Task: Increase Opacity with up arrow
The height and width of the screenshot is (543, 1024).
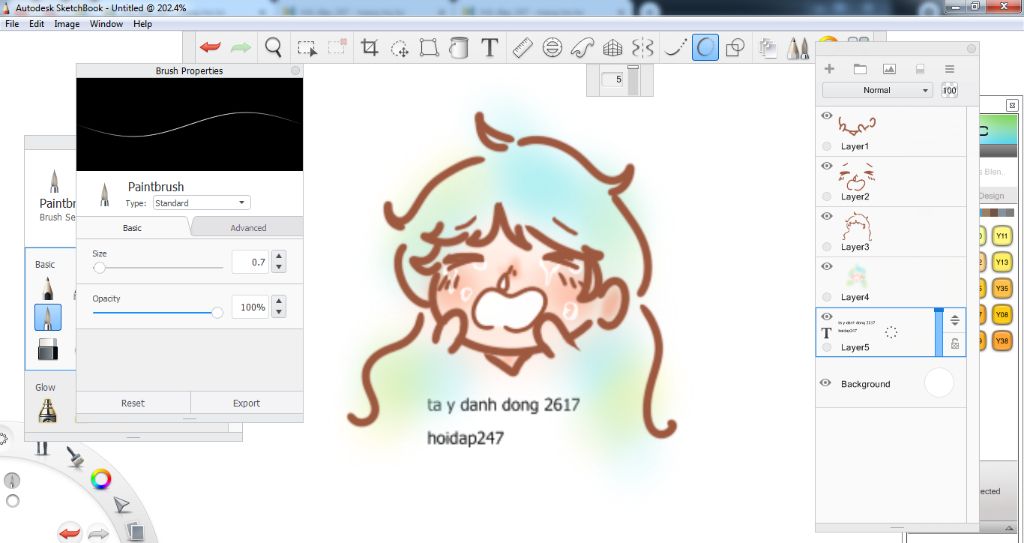Action: pos(279,302)
